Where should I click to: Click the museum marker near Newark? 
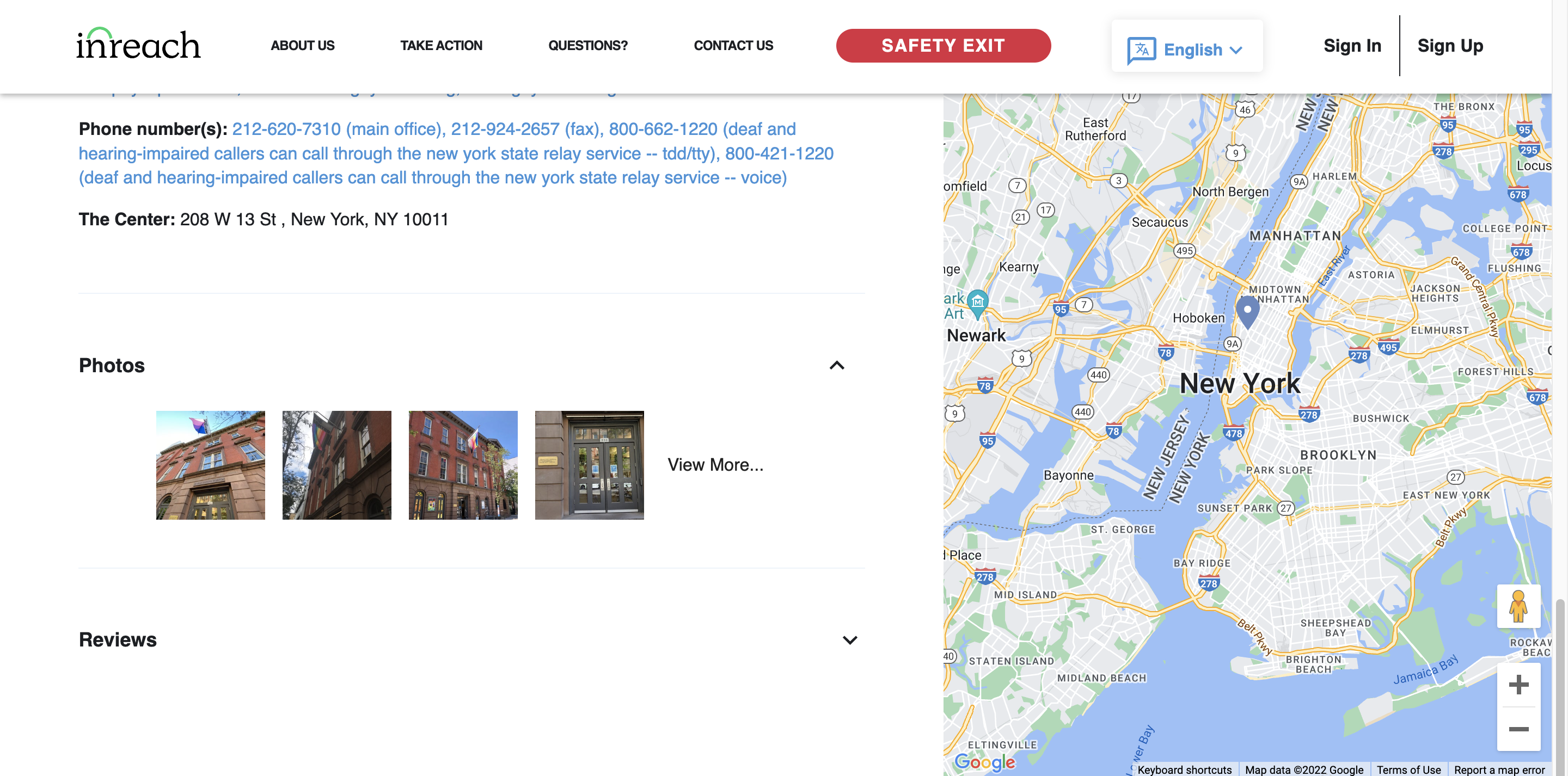tap(978, 304)
